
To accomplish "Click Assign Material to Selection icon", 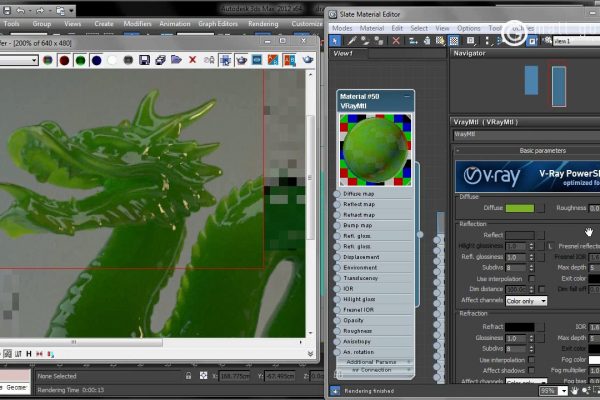I will click(379, 41).
